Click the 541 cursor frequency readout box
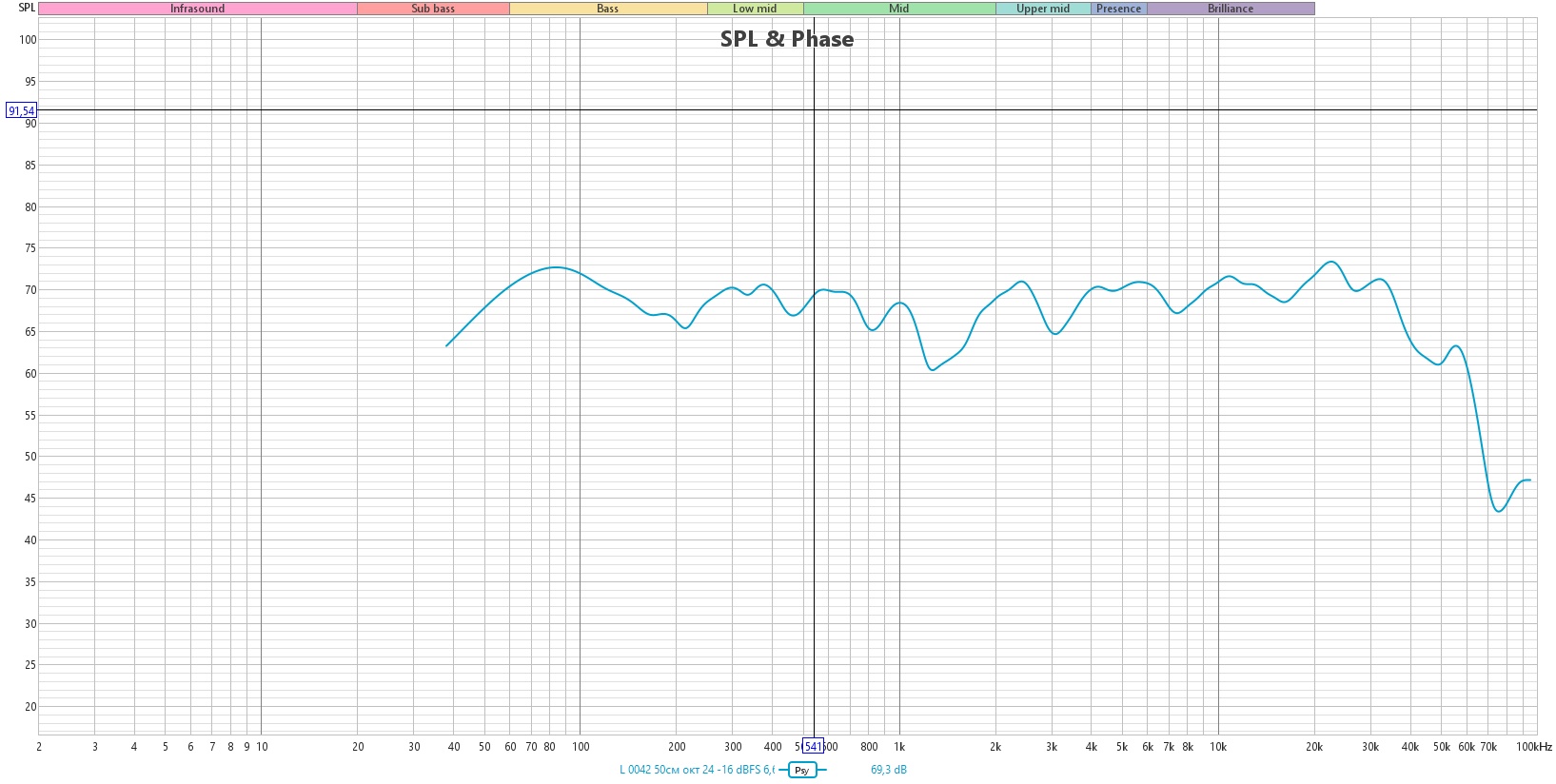The height and width of the screenshot is (784, 1556). click(814, 747)
